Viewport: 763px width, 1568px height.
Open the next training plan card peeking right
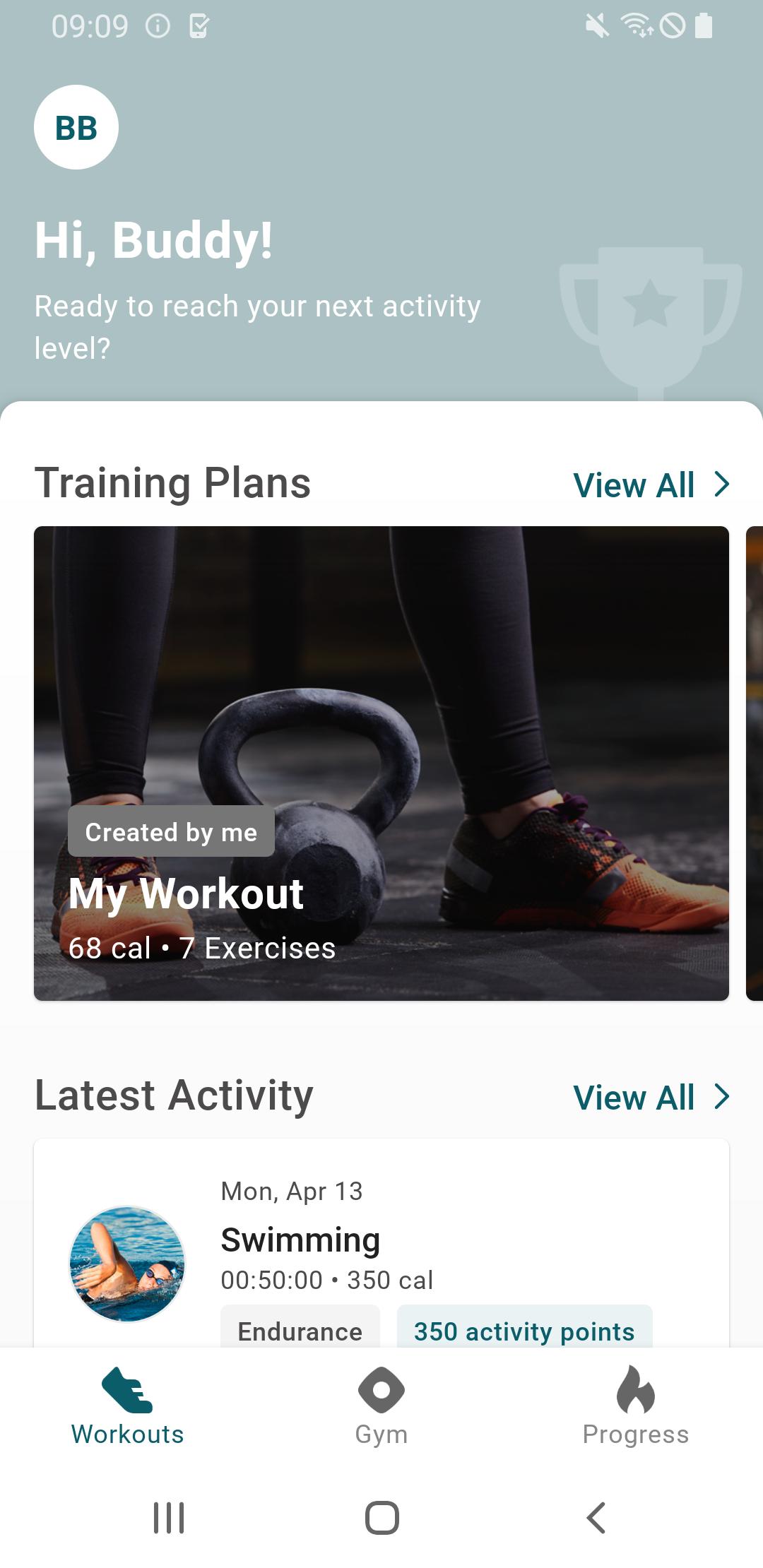tap(755, 764)
